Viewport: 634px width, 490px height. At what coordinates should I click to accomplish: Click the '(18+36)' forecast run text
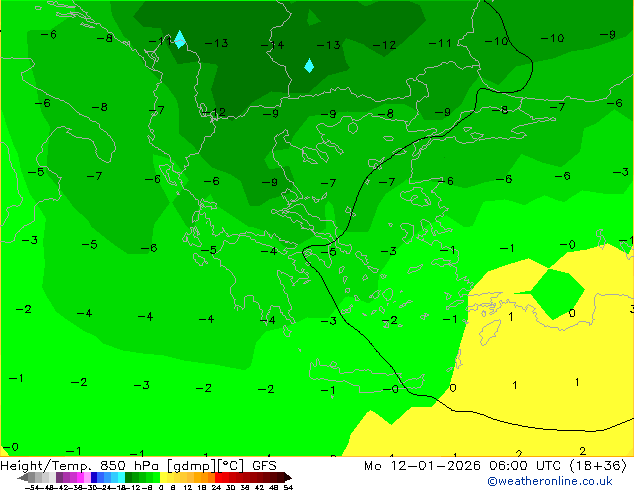click(x=598, y=466)
